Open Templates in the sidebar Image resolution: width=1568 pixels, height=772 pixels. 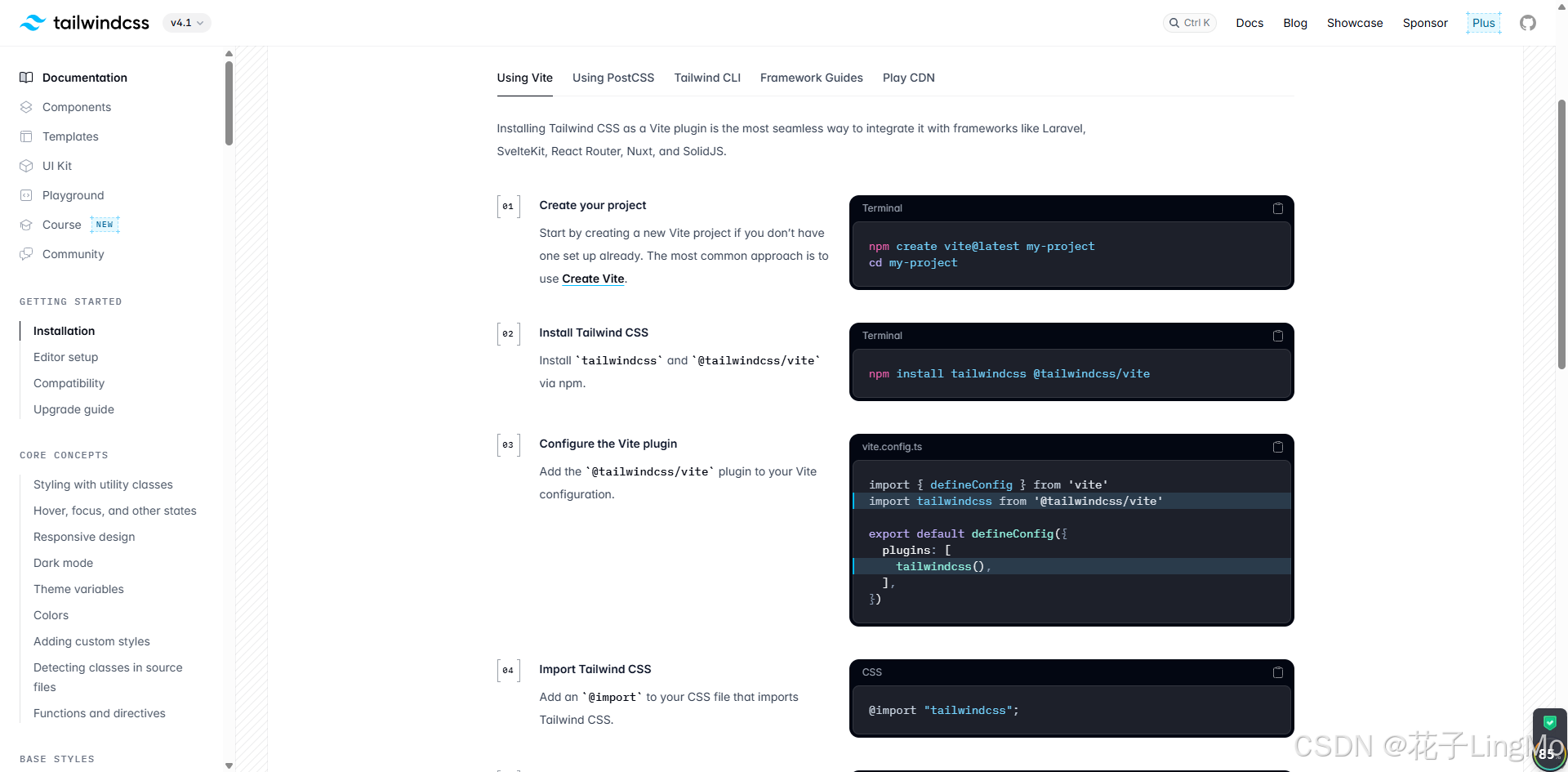tap(70, 136)
